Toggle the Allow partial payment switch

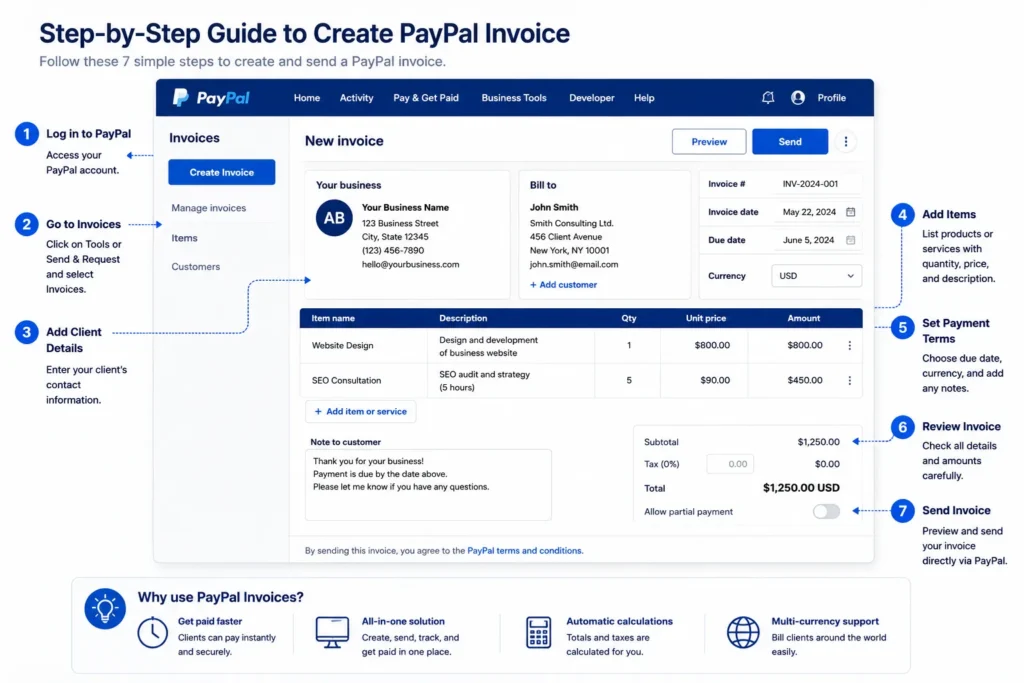tap(826, 511)
